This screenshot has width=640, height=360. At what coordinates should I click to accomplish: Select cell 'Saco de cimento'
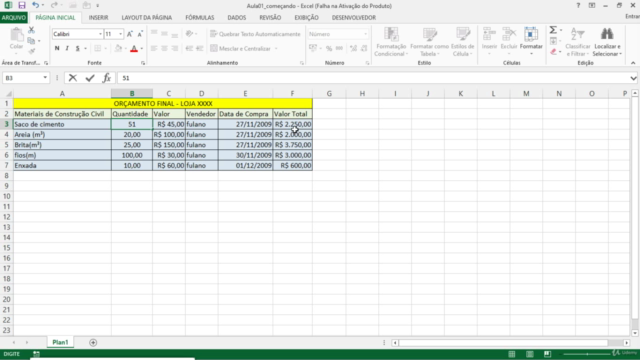point(62,124)
